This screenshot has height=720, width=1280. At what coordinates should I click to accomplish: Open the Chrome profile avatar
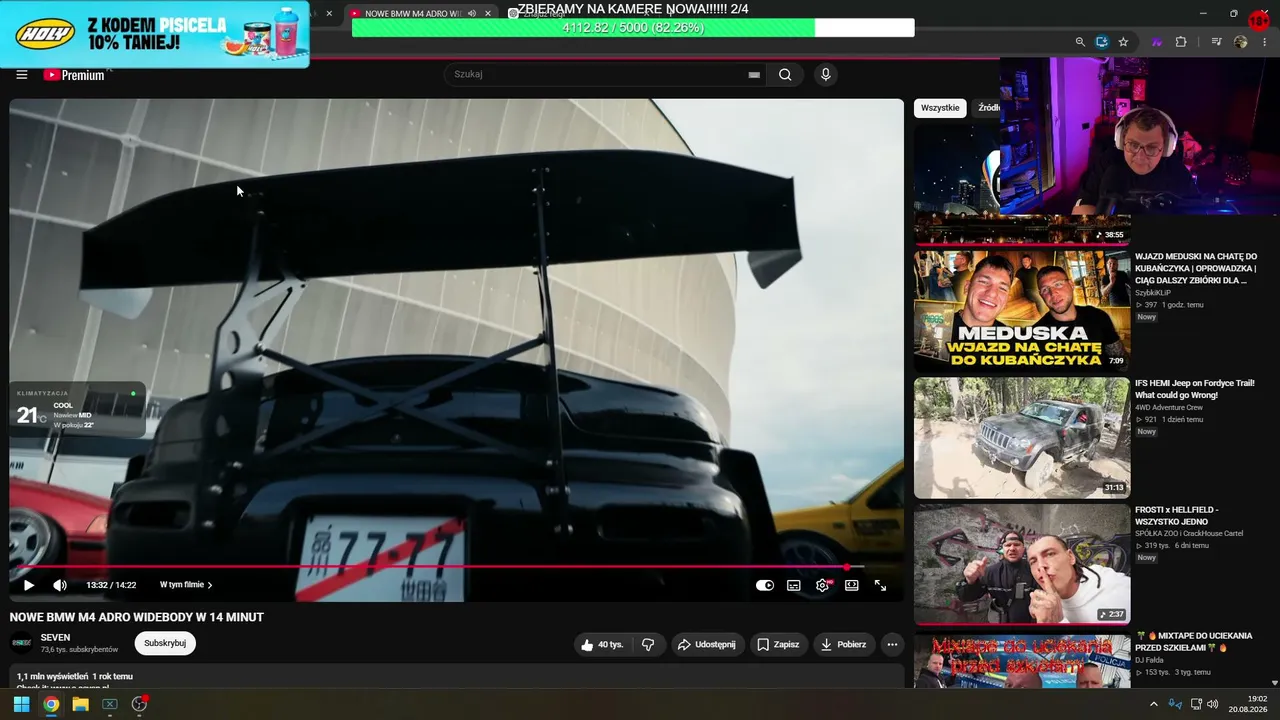tap(1241, 42)
